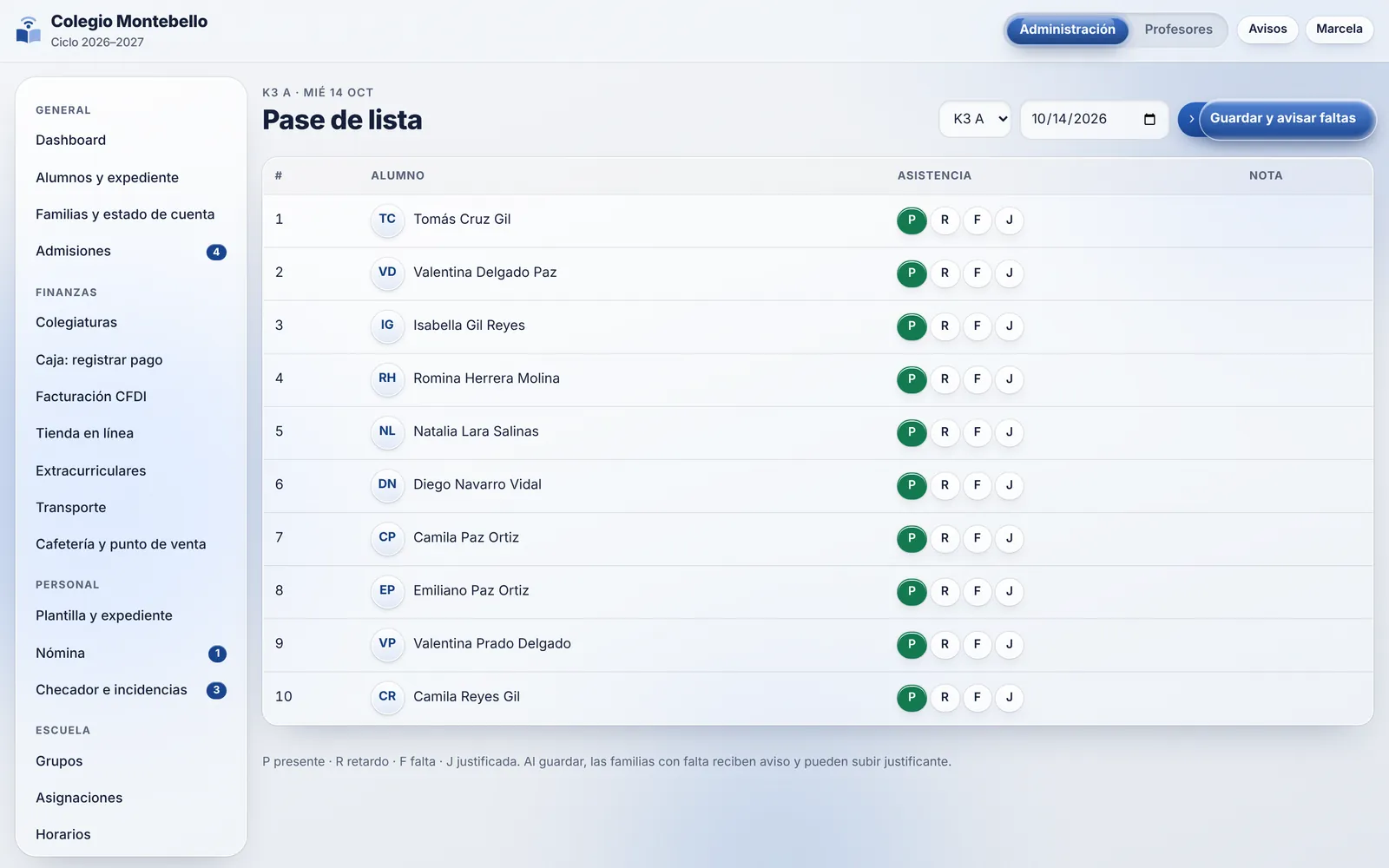Open Caja: registrar pago

(131, 360)
